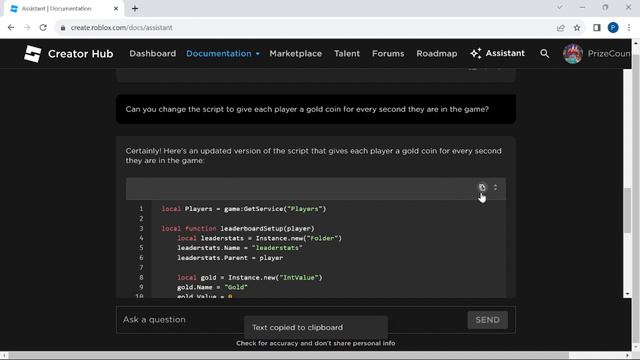This screenshot has height=360, width=640.
Task: Share this page from address bar
Action: tap(560, 28)
